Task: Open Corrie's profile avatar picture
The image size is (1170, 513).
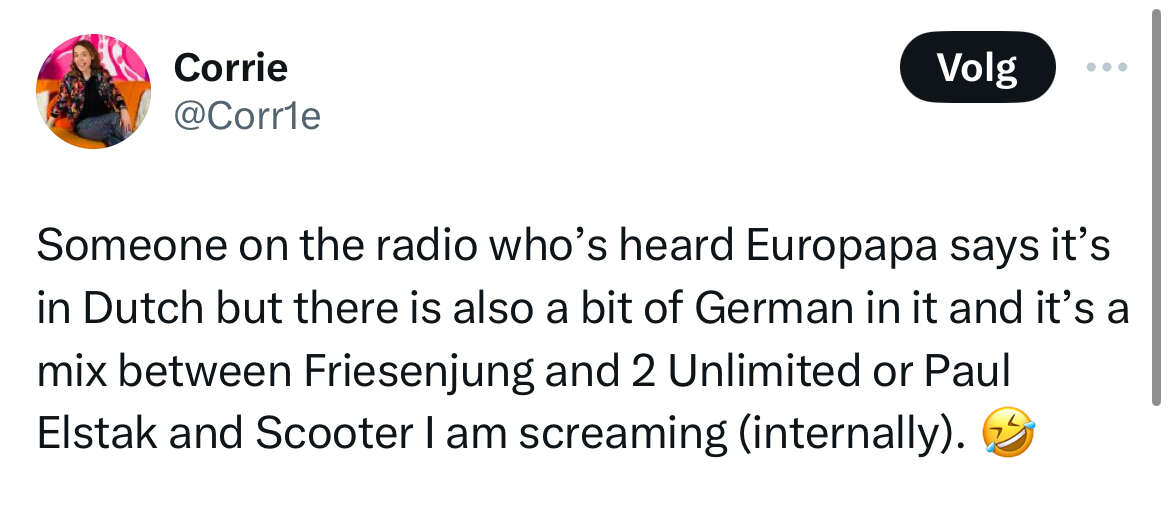Action: (93, 92)
